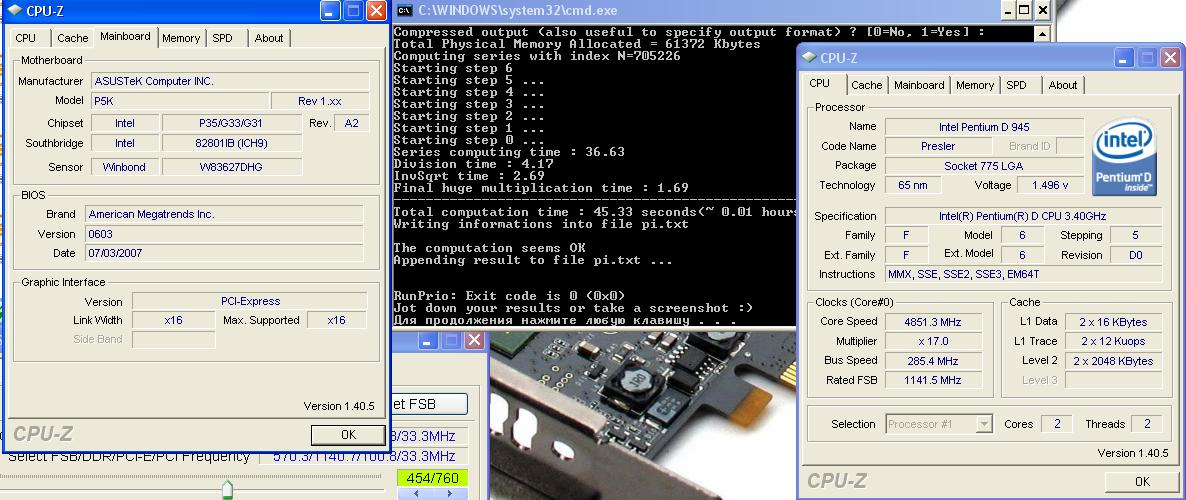
Task: Click the MMX, SSE, SSE2, SSE3, EM64T instructions field
Action: point(1023,275)
